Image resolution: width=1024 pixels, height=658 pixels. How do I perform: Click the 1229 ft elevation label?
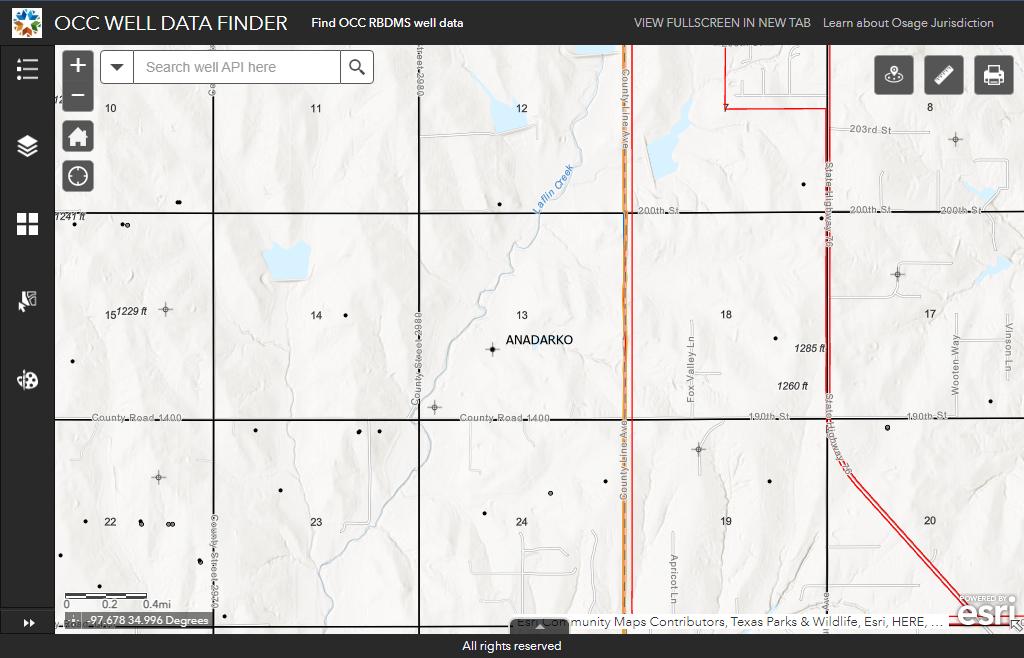click(x=131, y=311)
